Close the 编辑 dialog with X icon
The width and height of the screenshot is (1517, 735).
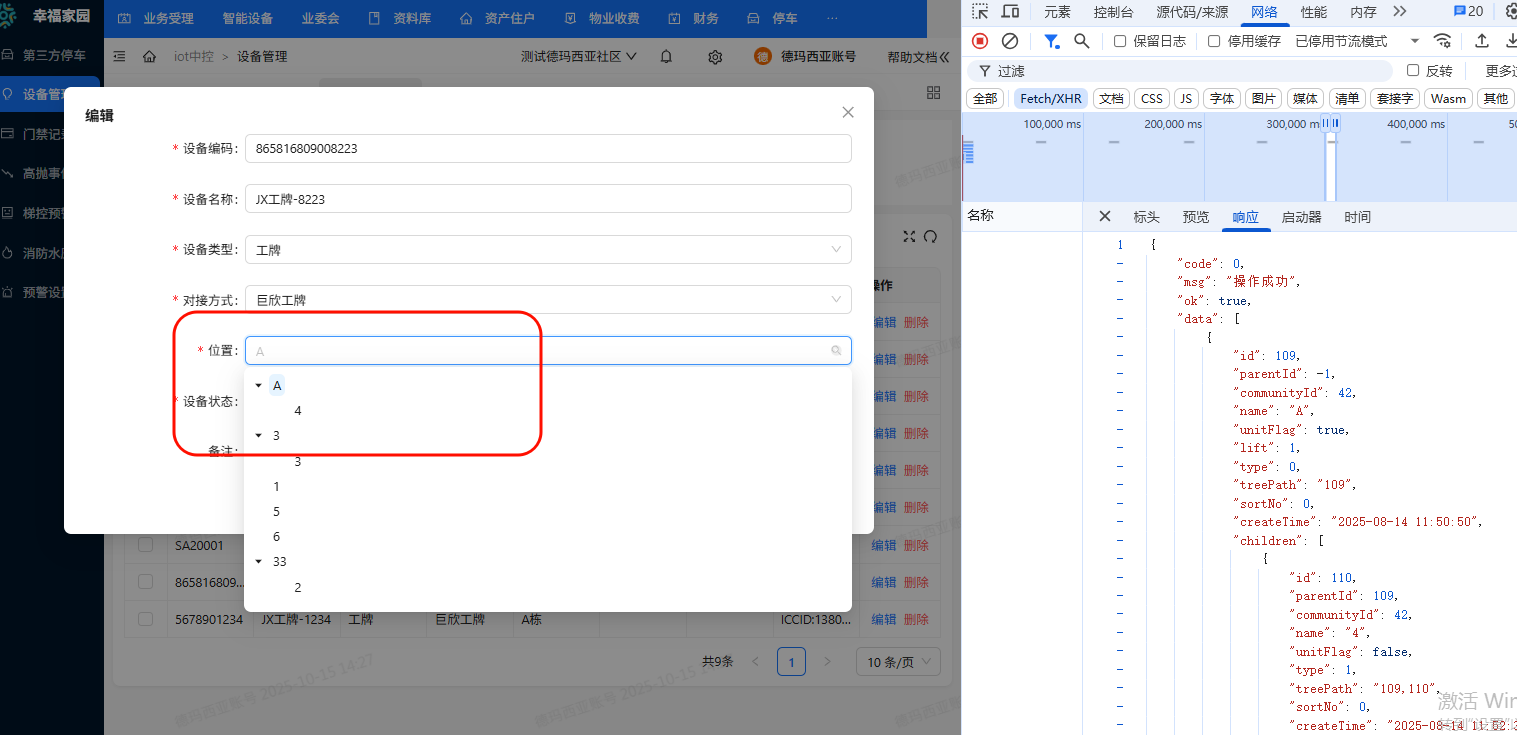point(848,112)
